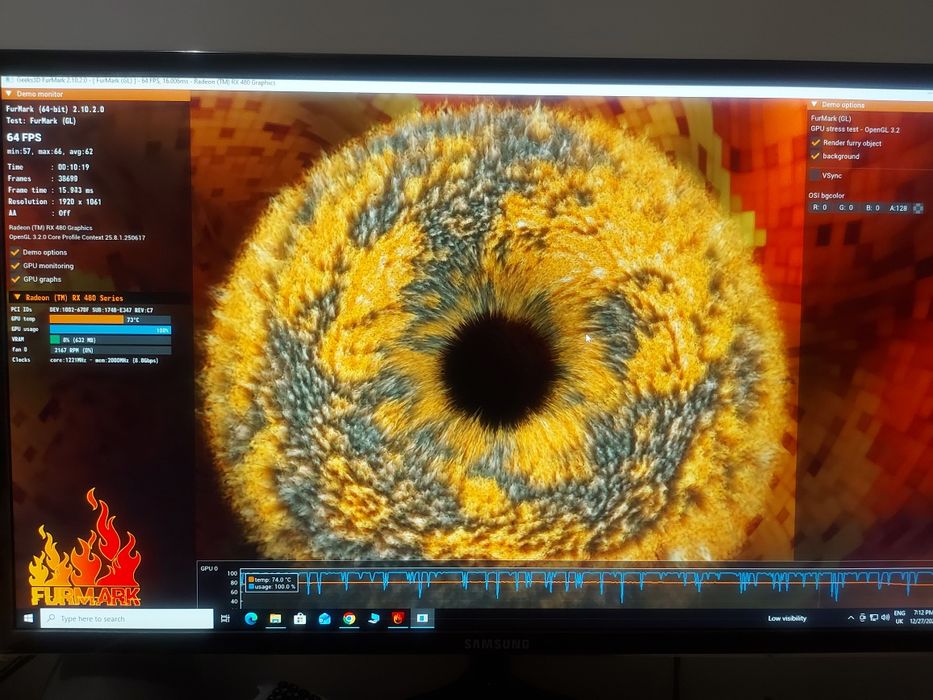Click the VRAM 8% (632 MB) bar
This screenshot has width=933, height=700.
pos(110,340)
